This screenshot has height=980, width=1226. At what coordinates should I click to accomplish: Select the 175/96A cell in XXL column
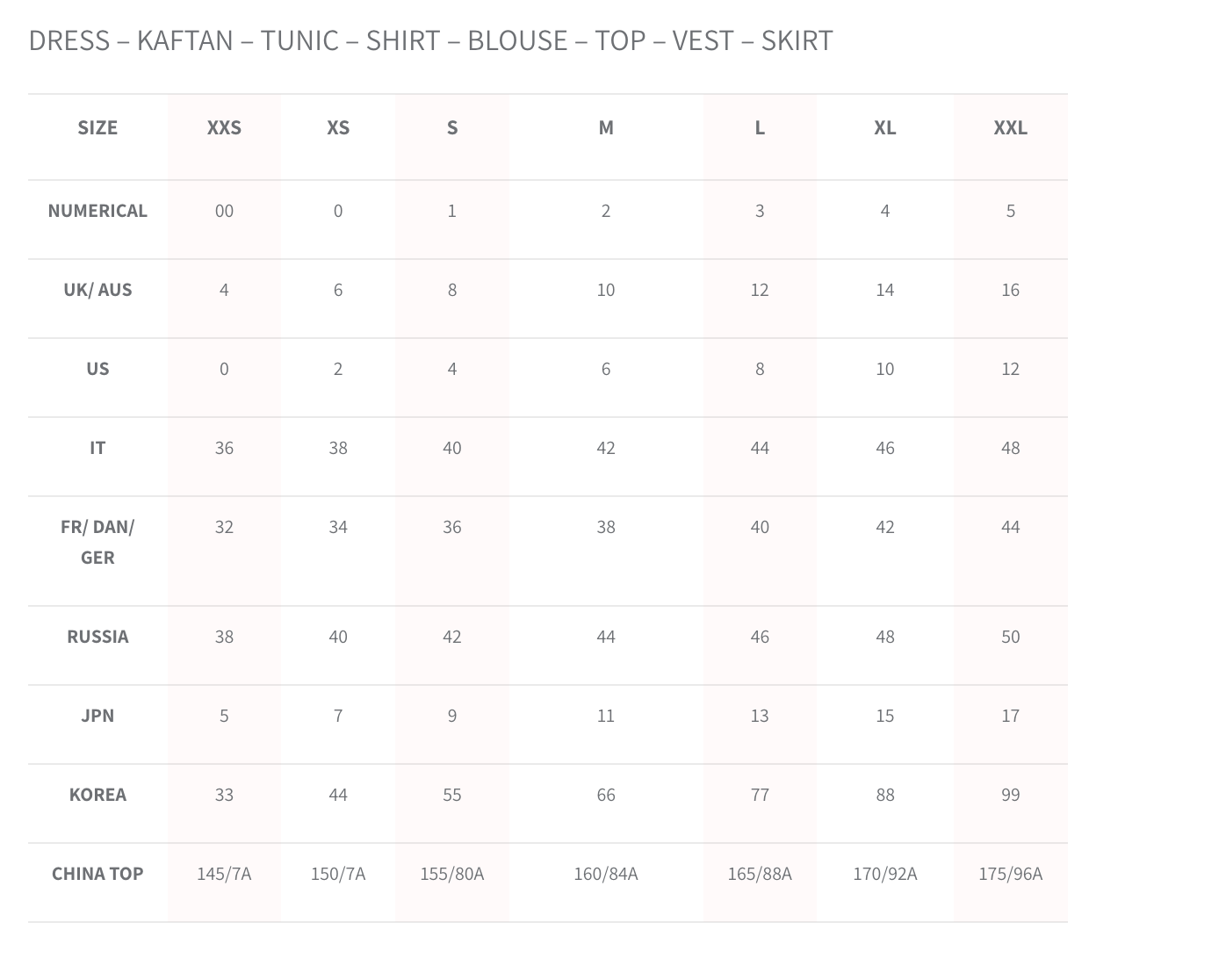tap(1010, 874)
